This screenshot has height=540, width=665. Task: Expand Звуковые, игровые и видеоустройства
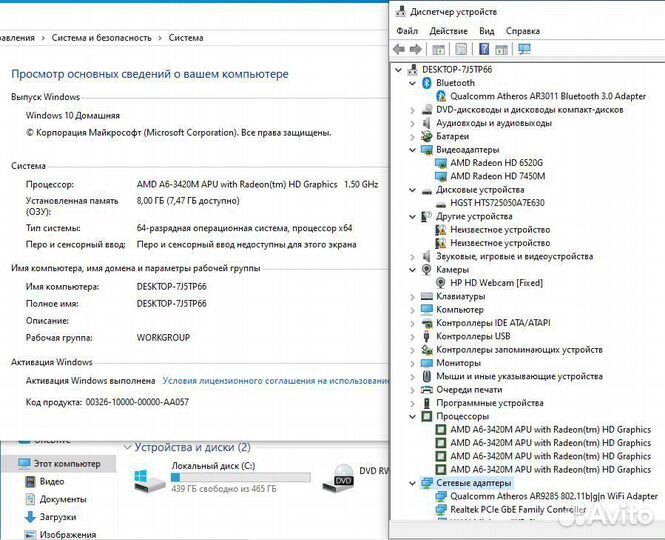[x=412, y=257]
